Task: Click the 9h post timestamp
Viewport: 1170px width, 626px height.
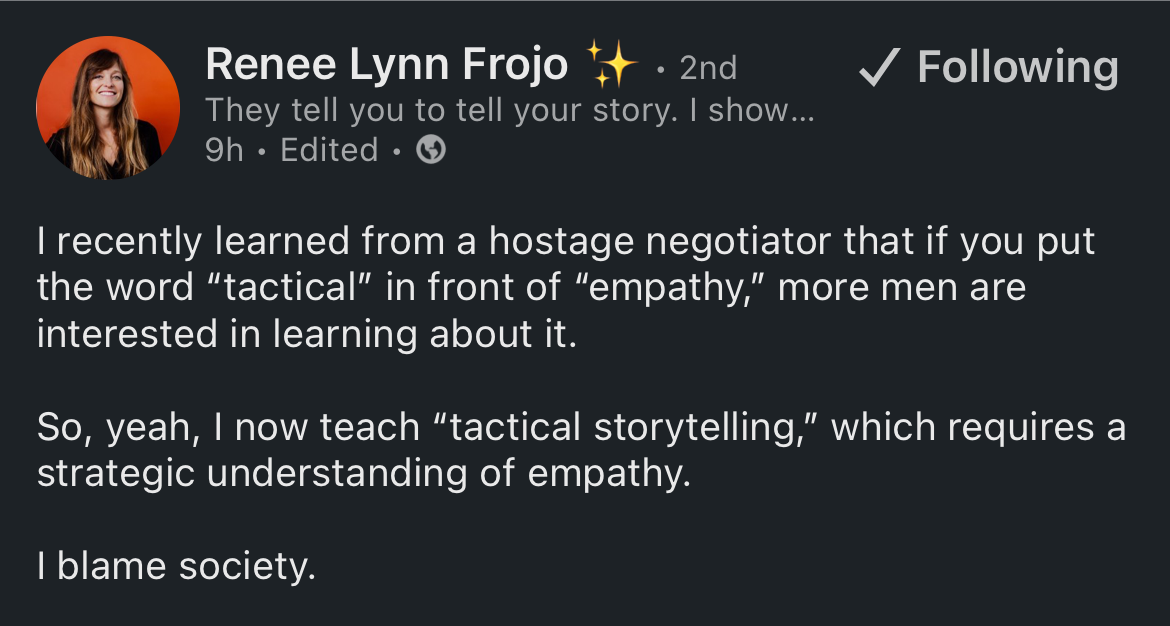Action: coord(224,150)
